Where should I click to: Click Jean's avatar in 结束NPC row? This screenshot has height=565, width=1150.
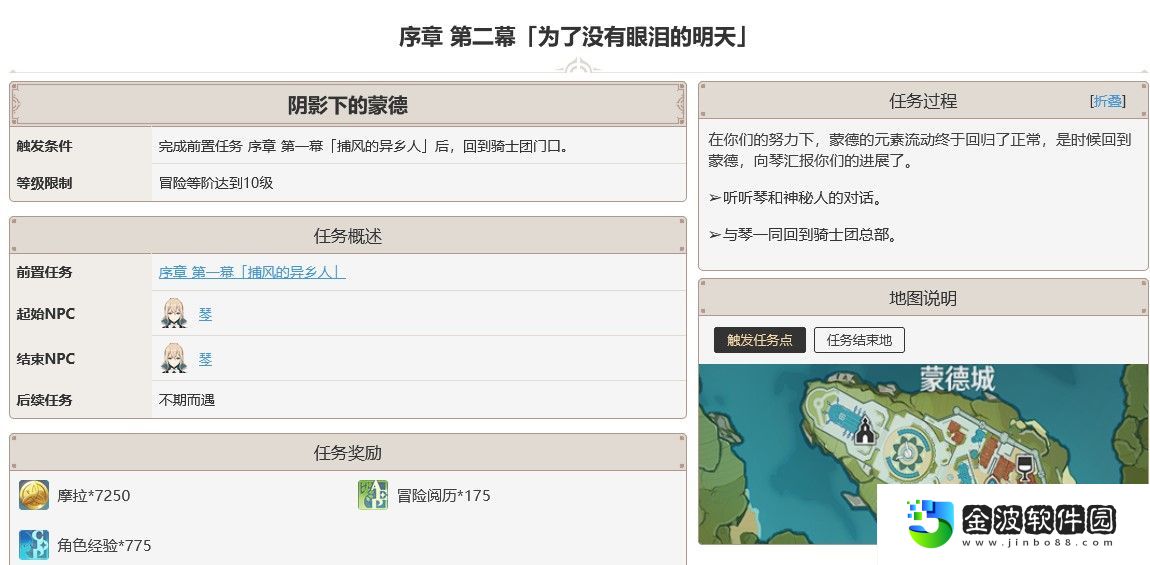coord(174,358)
